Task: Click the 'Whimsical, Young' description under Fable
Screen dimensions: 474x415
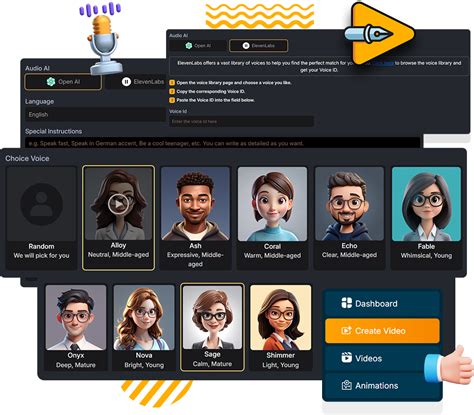Action: (426, 256)
